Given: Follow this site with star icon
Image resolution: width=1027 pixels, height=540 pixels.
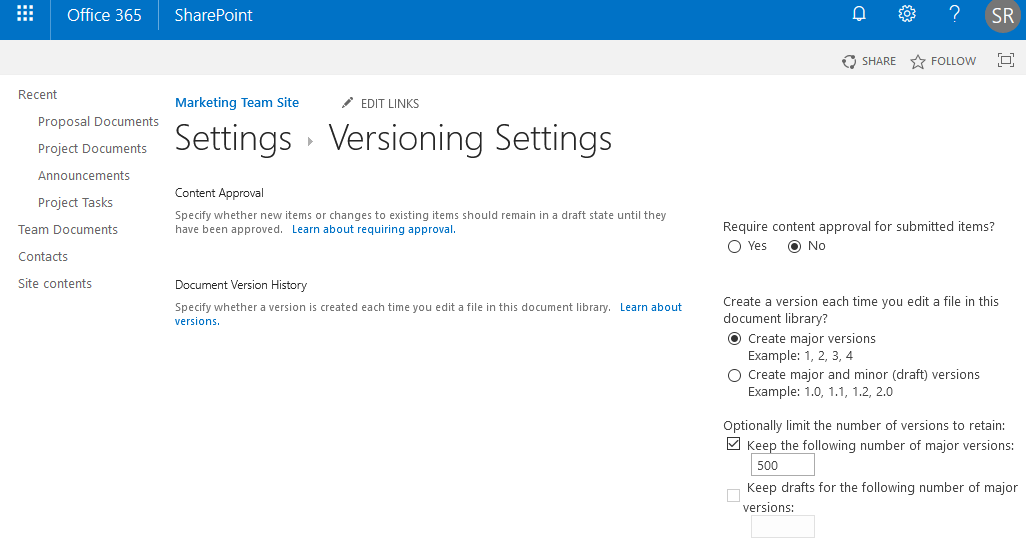Looking at the screenshot, I should [x=918, y=62].
